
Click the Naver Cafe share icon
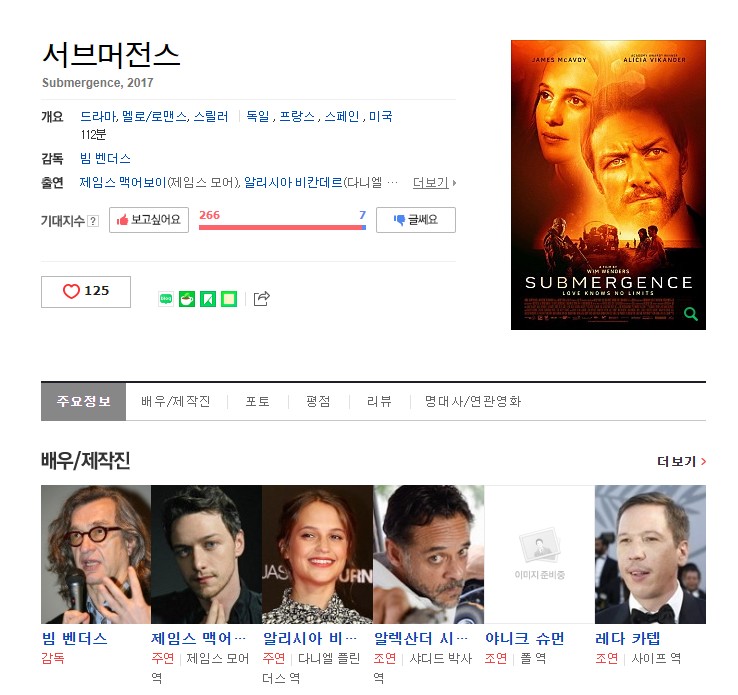pos(187,299)
